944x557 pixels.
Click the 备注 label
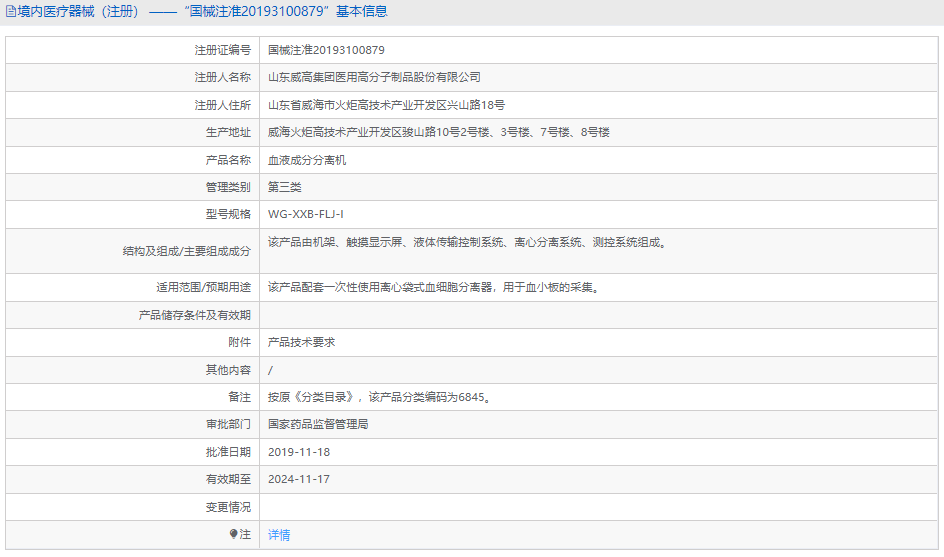tap(239, 397)
